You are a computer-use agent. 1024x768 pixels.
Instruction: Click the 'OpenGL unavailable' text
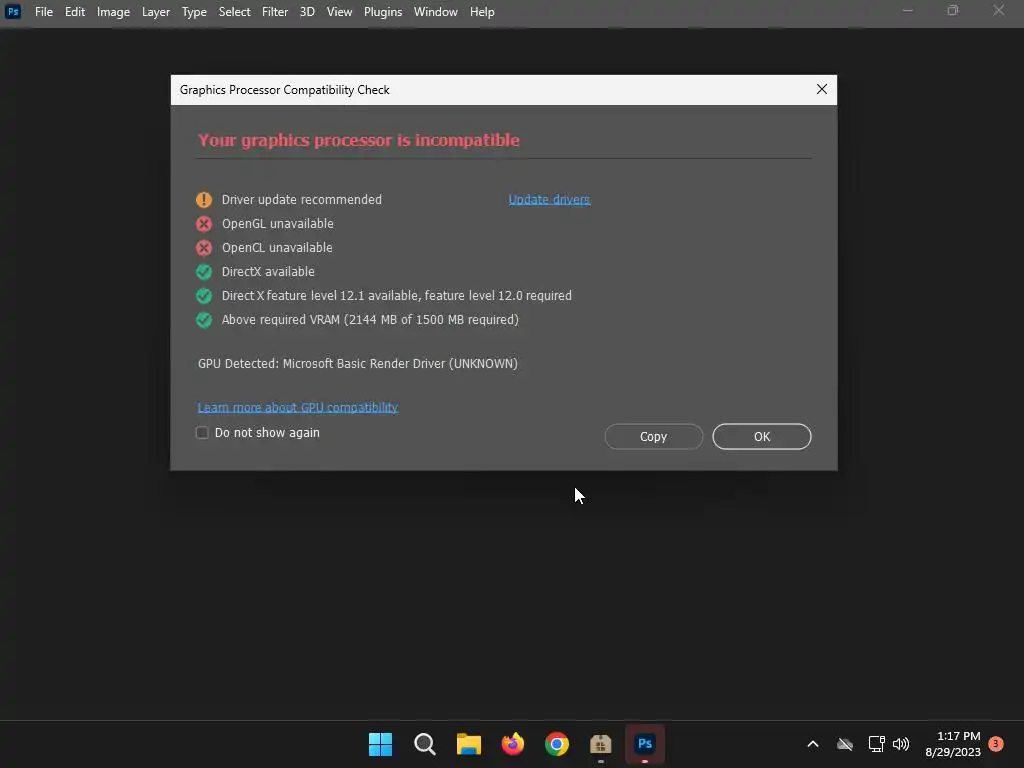(x=278, y=223)
